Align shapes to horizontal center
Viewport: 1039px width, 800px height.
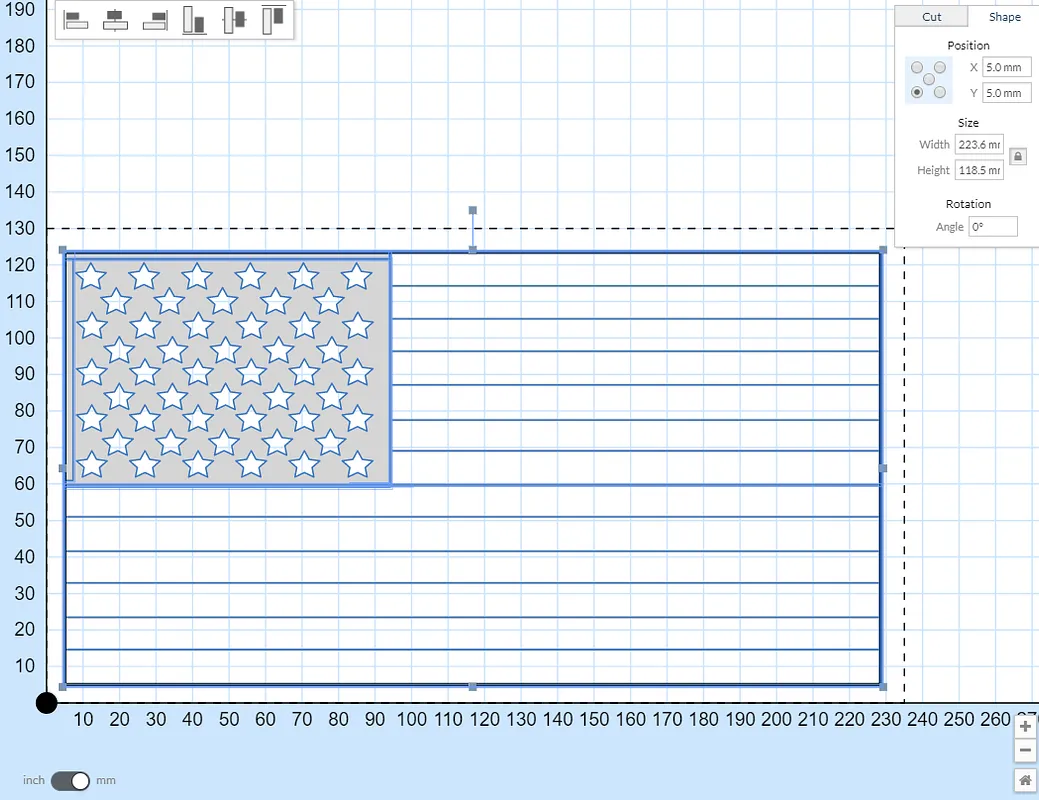[x=115, y=20]
